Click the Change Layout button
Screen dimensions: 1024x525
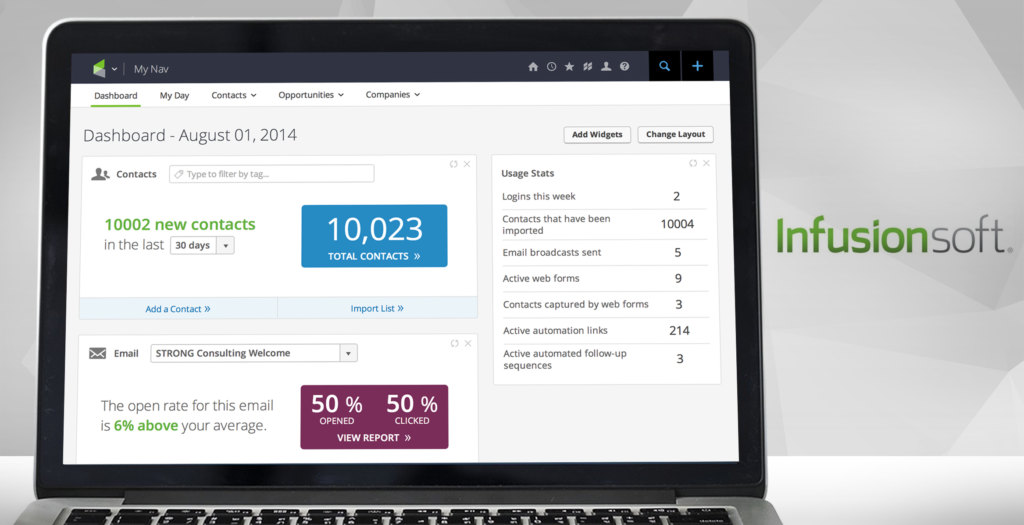point(675,135)
